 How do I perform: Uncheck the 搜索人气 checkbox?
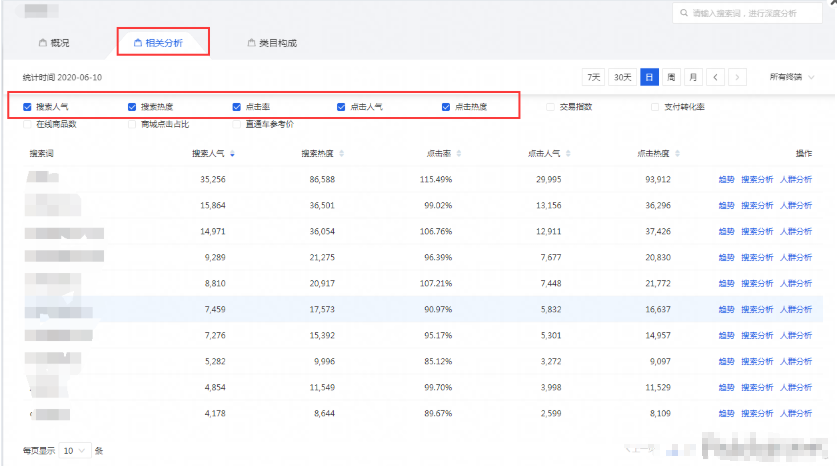[27, 106]
